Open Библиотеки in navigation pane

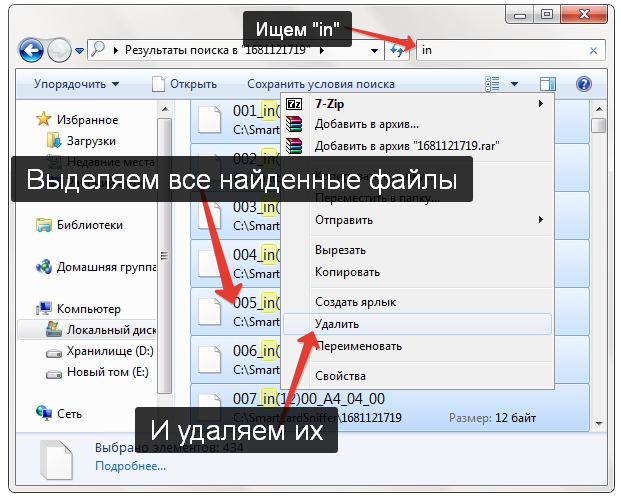click(x=90, y=225)
